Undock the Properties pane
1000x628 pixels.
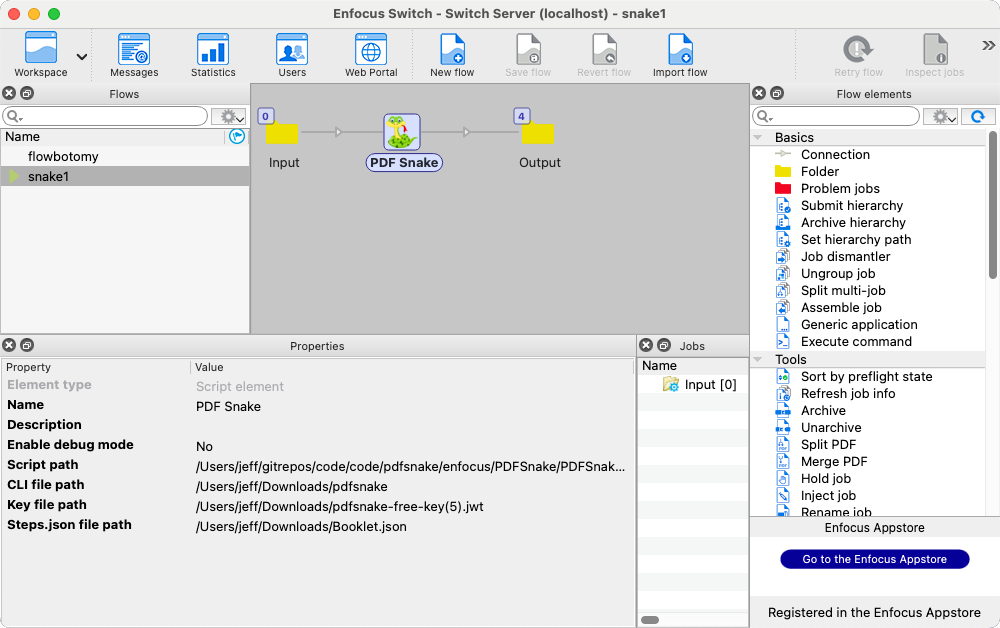pos(27,345)
